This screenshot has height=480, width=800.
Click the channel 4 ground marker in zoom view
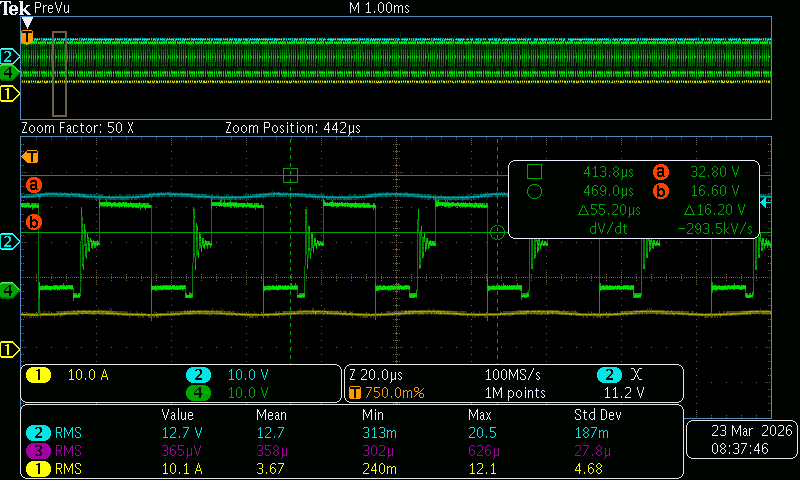tap(9, 291)
